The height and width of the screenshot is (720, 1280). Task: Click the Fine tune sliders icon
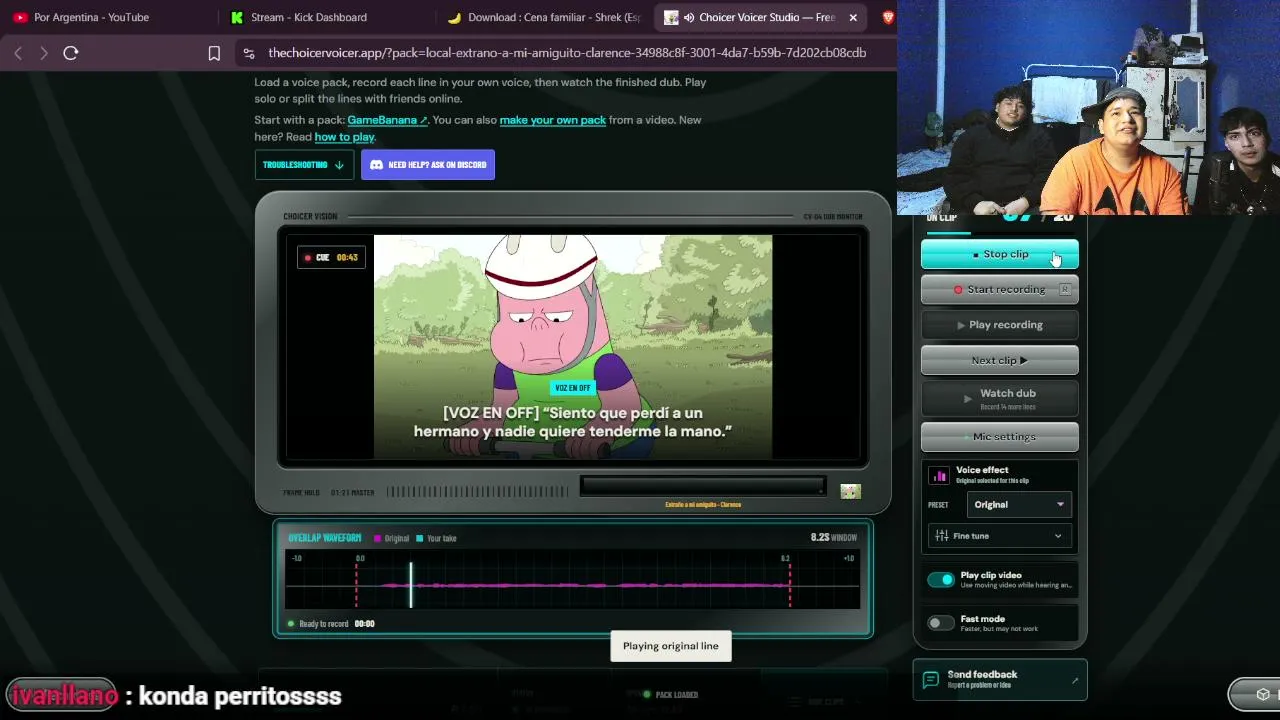pyautogui.click(x=941, y=536)
